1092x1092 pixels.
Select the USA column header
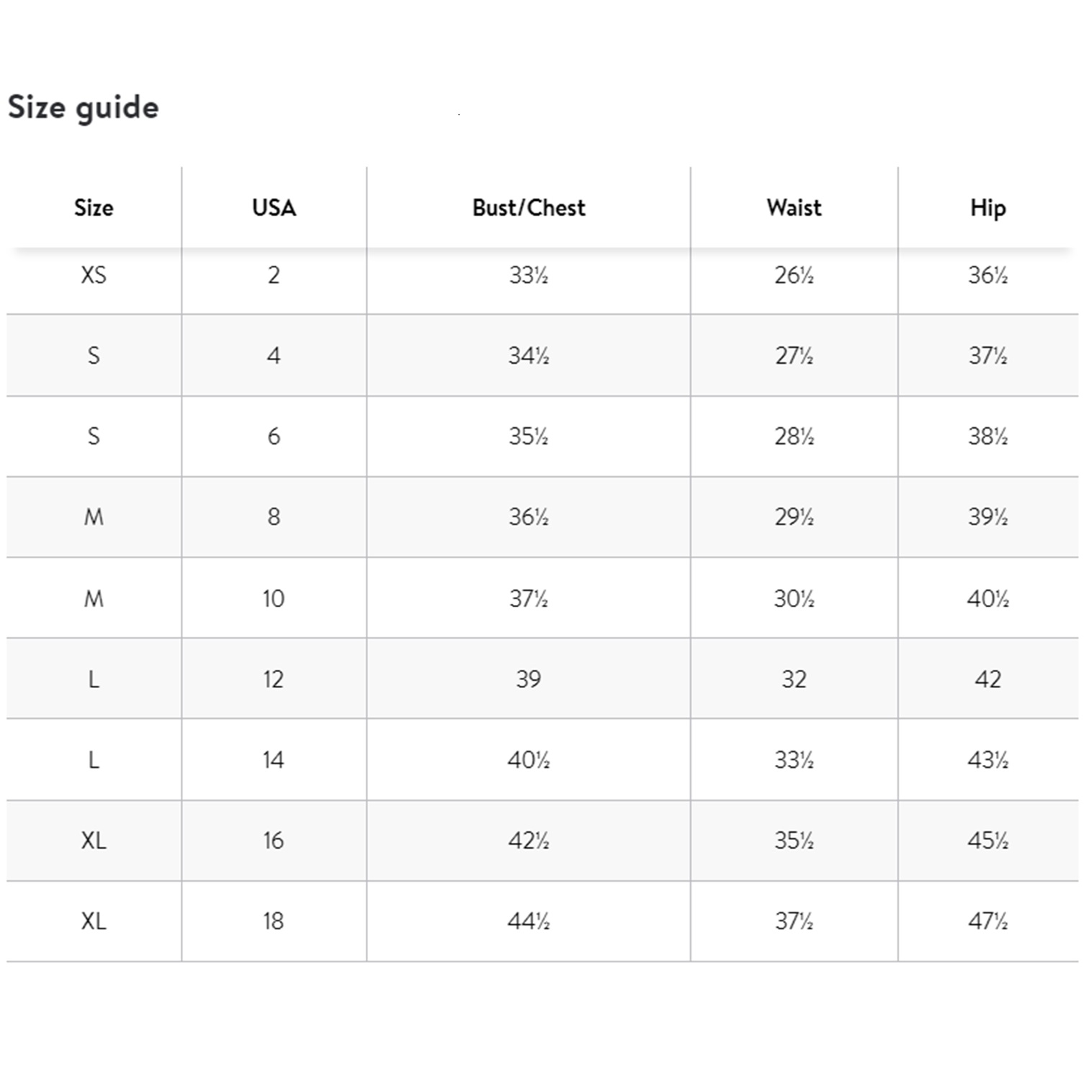pyautogui.click(x=274, y=208)
